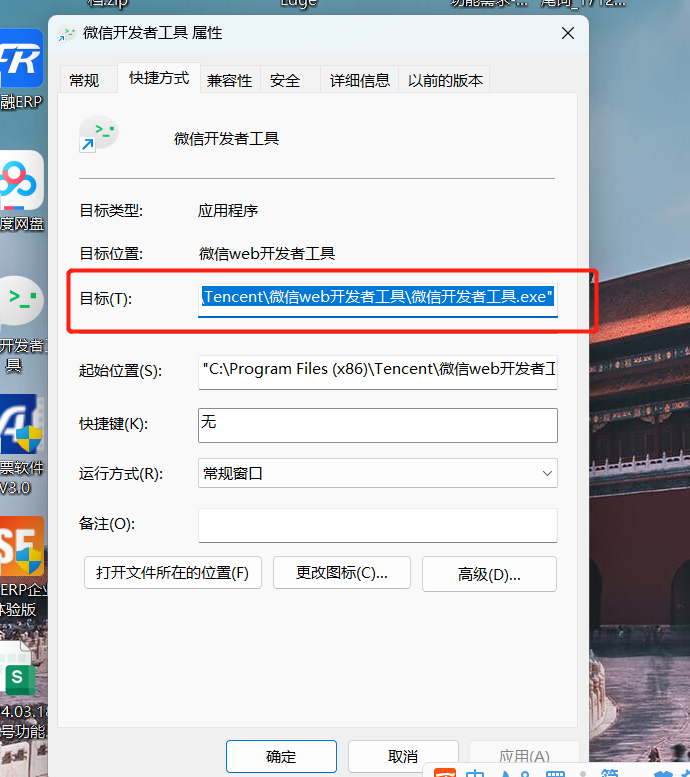Click the 目标(T) path field
This screenshot has height=777, width=690.
coord(378,299)
